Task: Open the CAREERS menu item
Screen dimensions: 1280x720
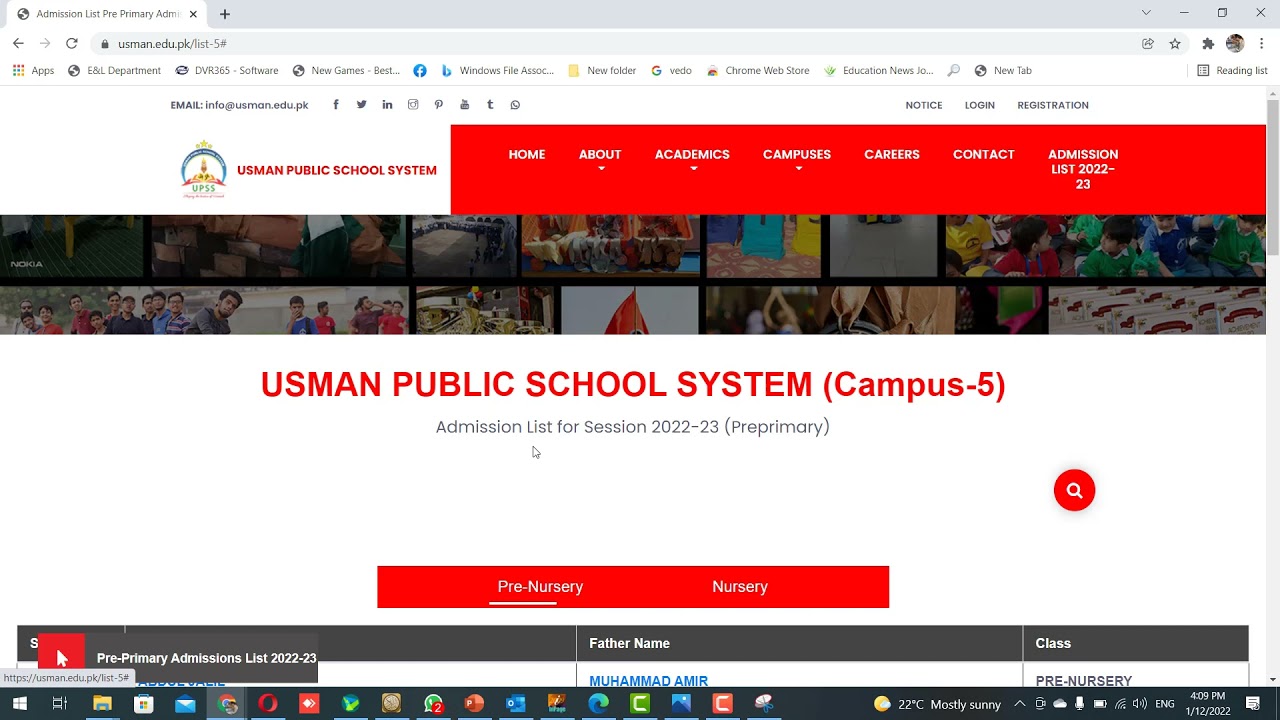Action: [x=892, y=154]
